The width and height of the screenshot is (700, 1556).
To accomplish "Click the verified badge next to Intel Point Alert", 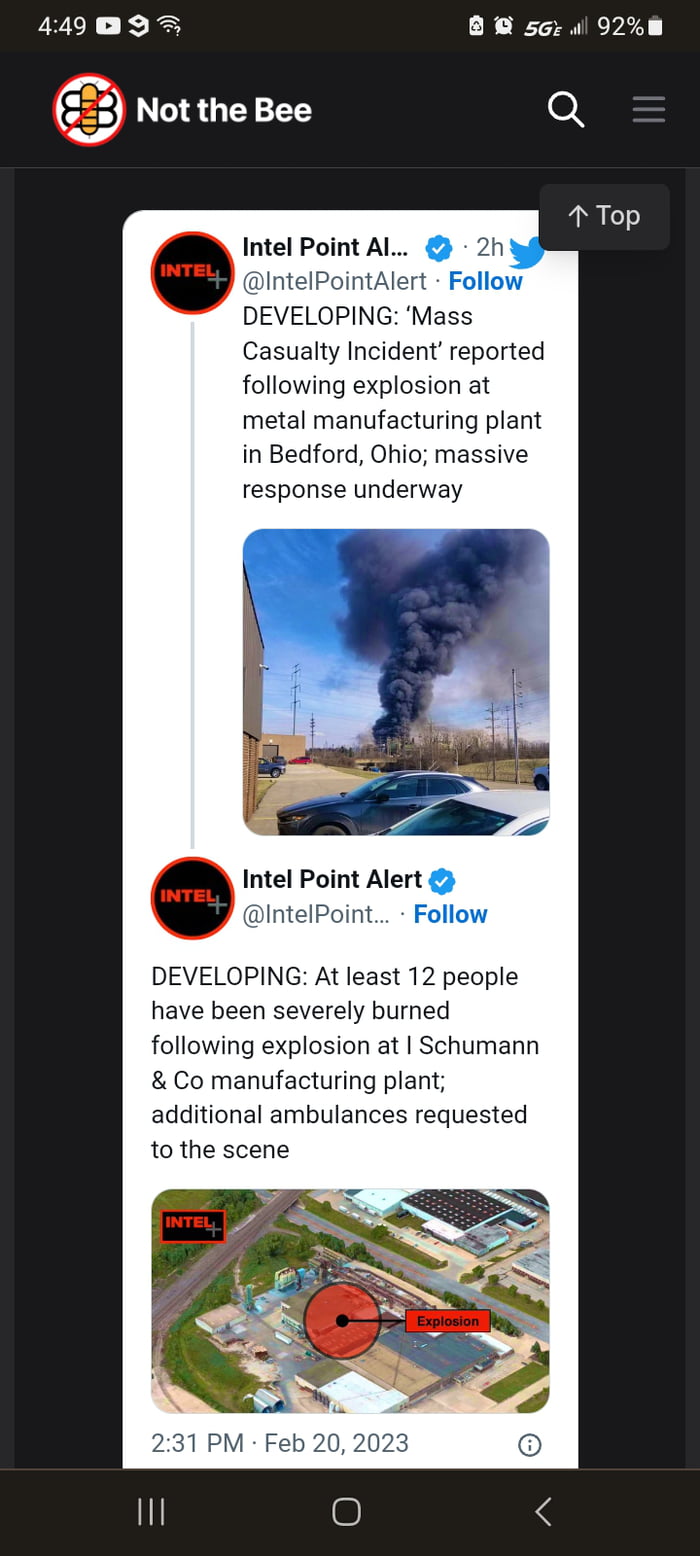I will 438,248.
